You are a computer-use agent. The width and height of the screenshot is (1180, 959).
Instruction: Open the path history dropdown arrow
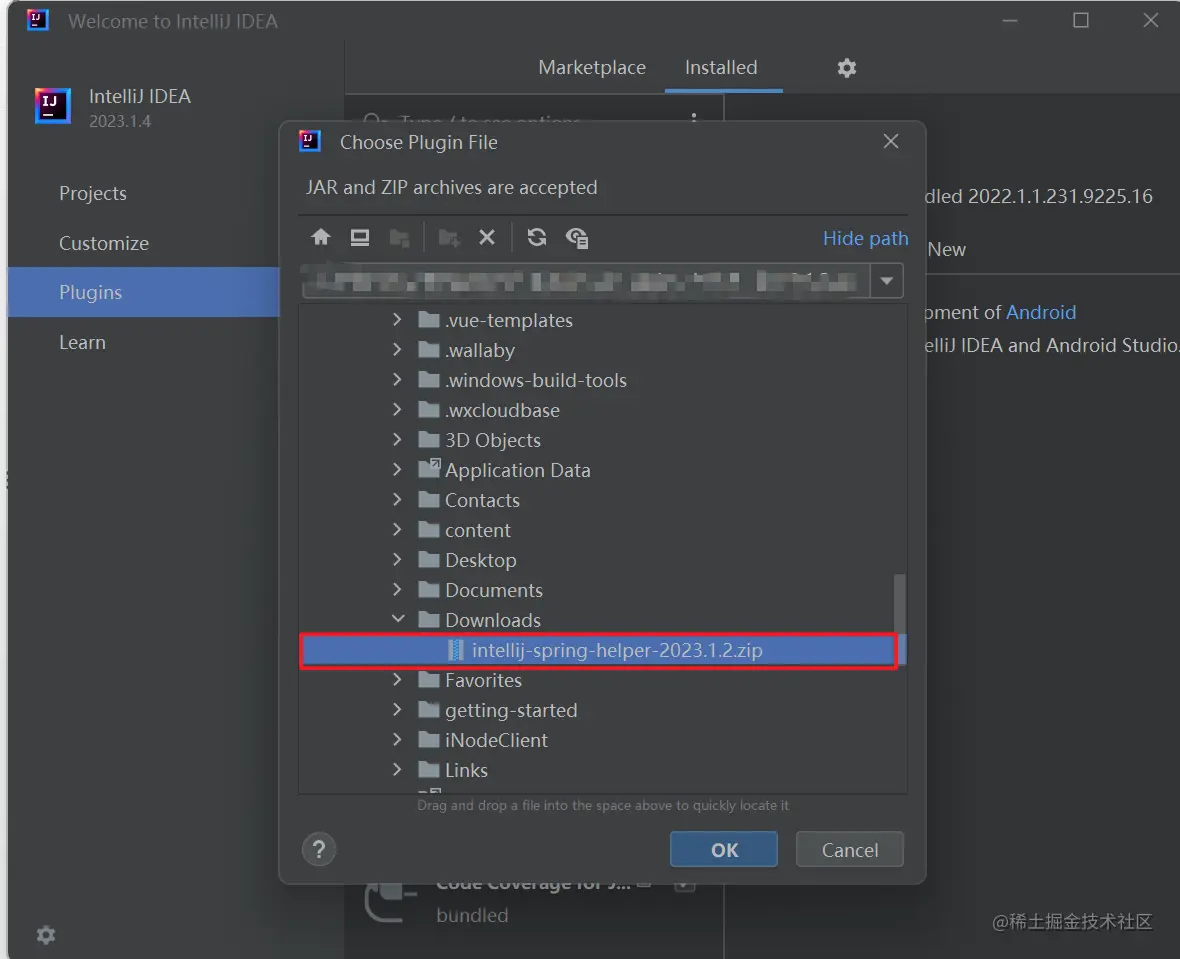(x=887, y=281)
